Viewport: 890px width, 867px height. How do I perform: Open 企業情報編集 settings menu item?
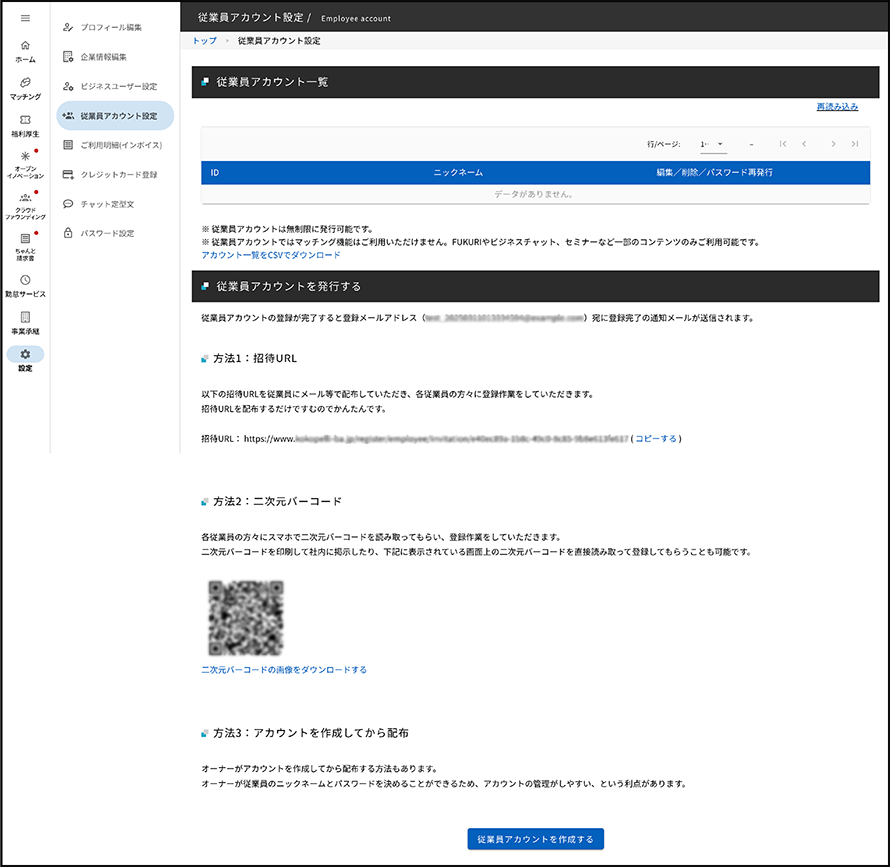click(103, 57)
